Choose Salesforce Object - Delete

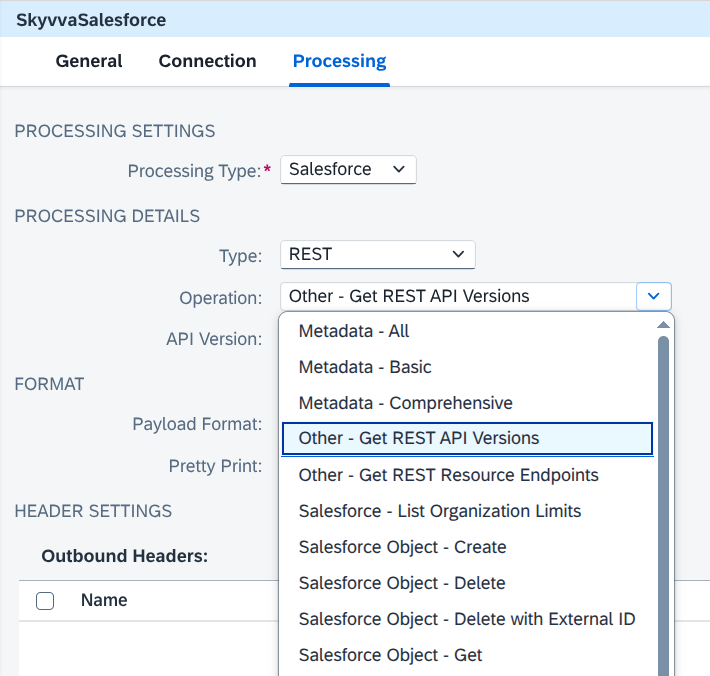pyautogui.click(x=467, y=583)
